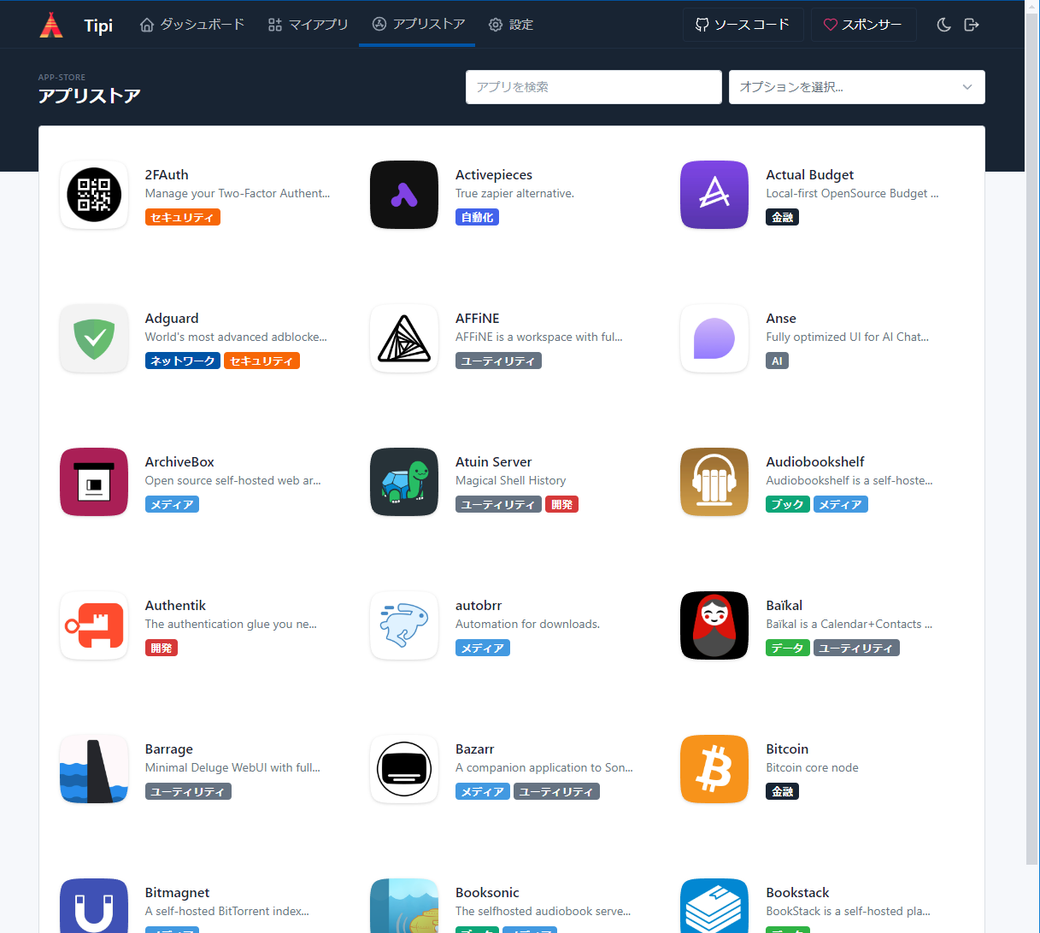Expand the オプションを選択 category dropdown

tap(856, 87)
